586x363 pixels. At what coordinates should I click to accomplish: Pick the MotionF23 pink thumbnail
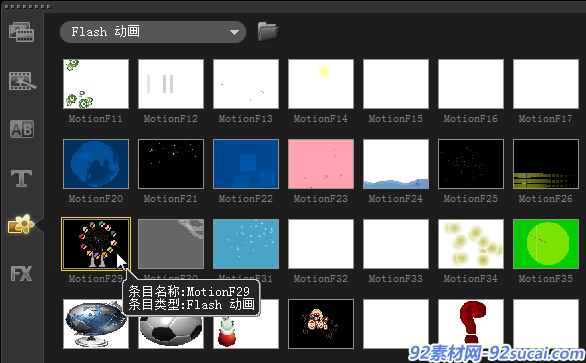[x=321, y=164]
